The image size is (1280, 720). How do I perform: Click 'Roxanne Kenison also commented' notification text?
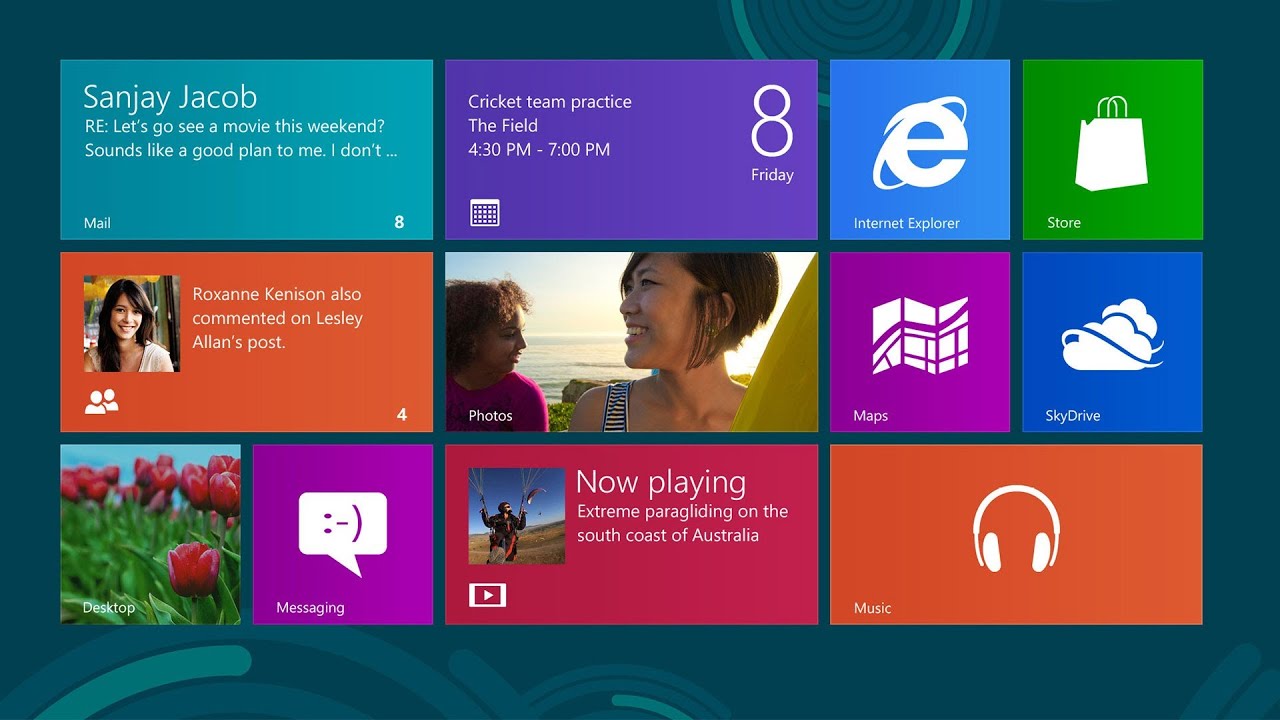(x=277, y=318)
